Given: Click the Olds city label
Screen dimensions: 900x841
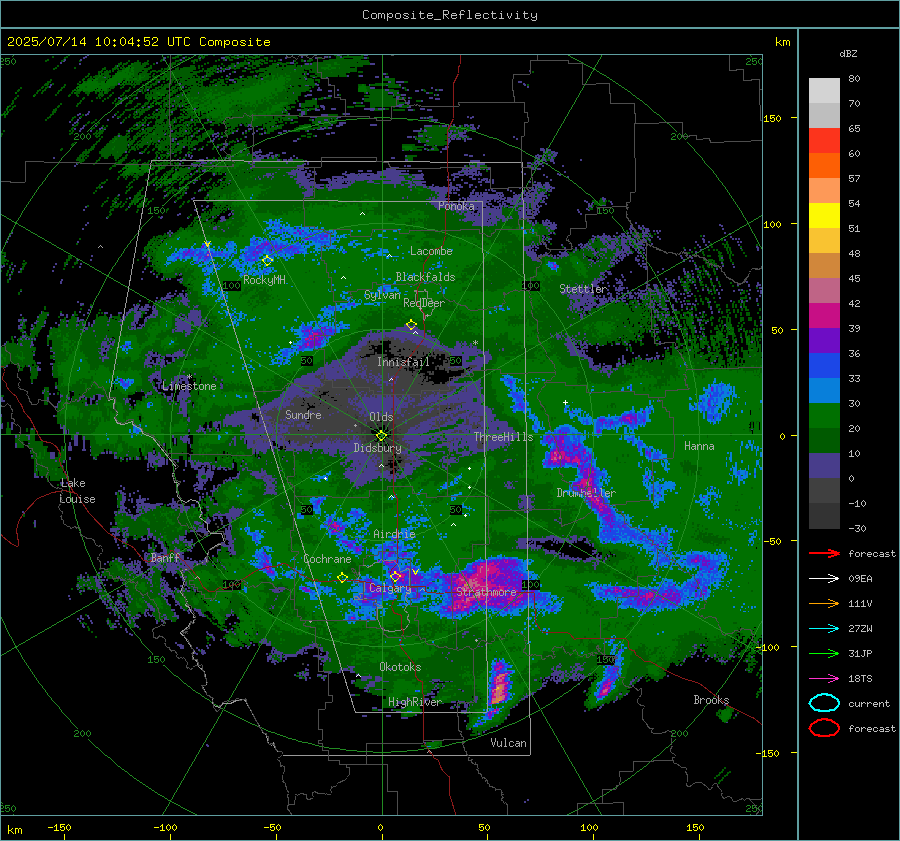Looking at the screenshot, I should [x=381, y=417].
